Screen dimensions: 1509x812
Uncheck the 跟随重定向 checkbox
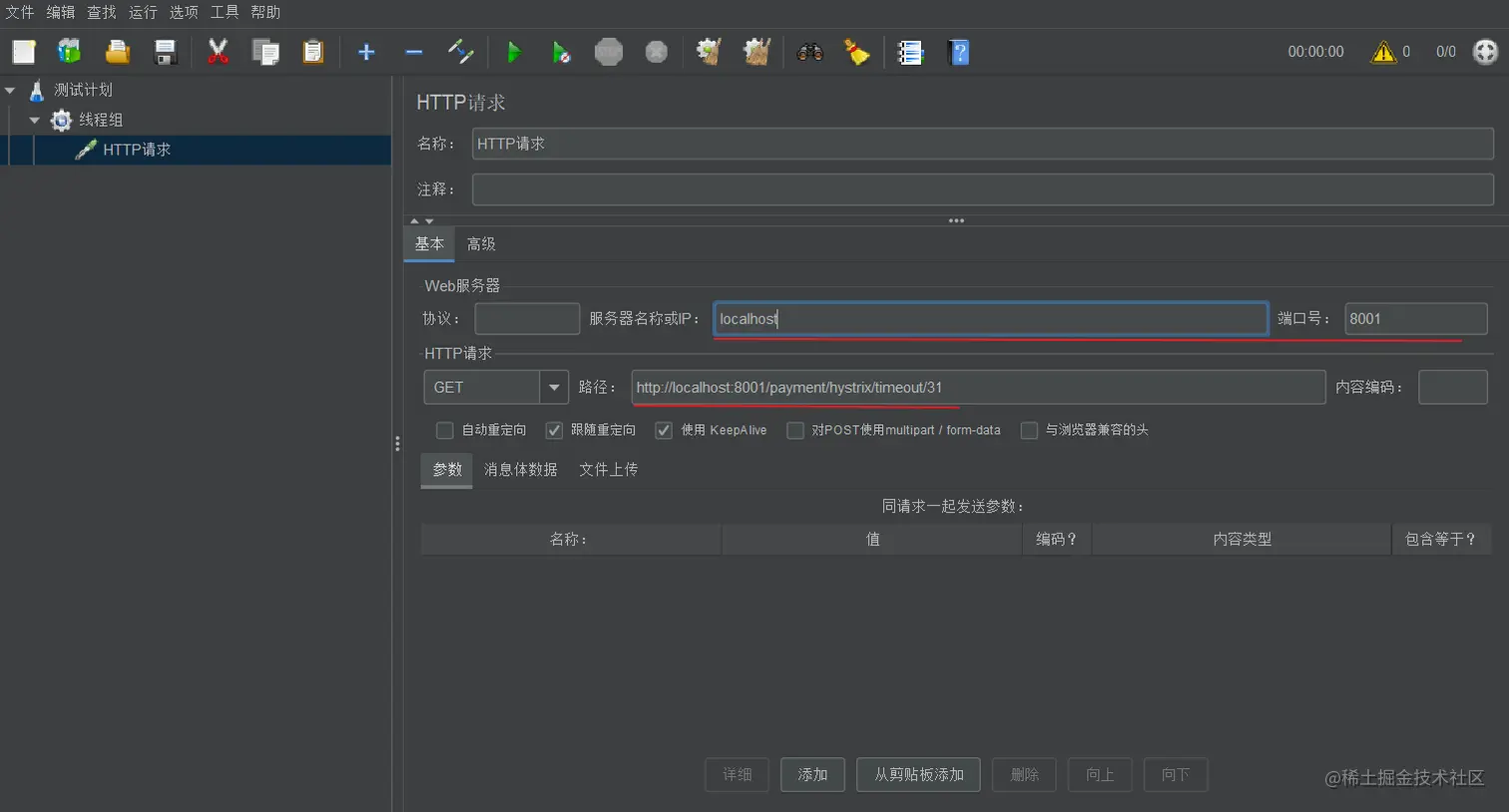(x=554, y=430)
